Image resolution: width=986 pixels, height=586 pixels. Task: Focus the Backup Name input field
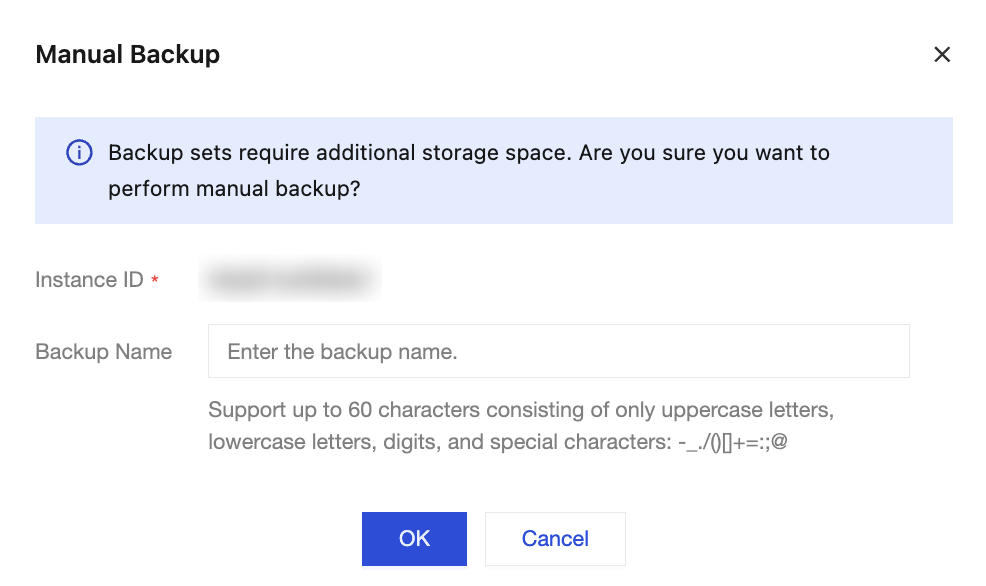(558, 351)
